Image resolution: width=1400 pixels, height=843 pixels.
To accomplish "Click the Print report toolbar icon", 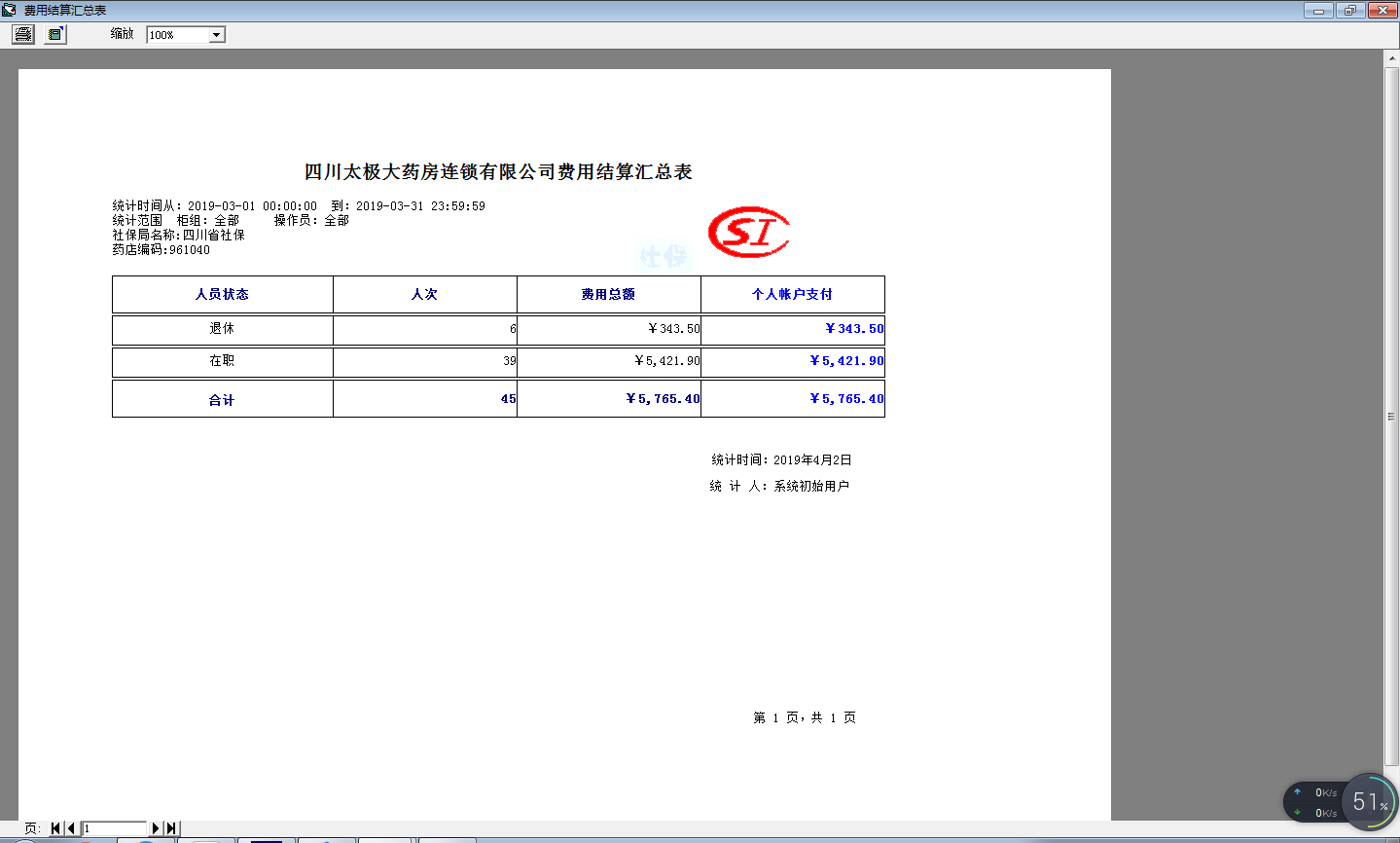I will (x=23, y=34).
